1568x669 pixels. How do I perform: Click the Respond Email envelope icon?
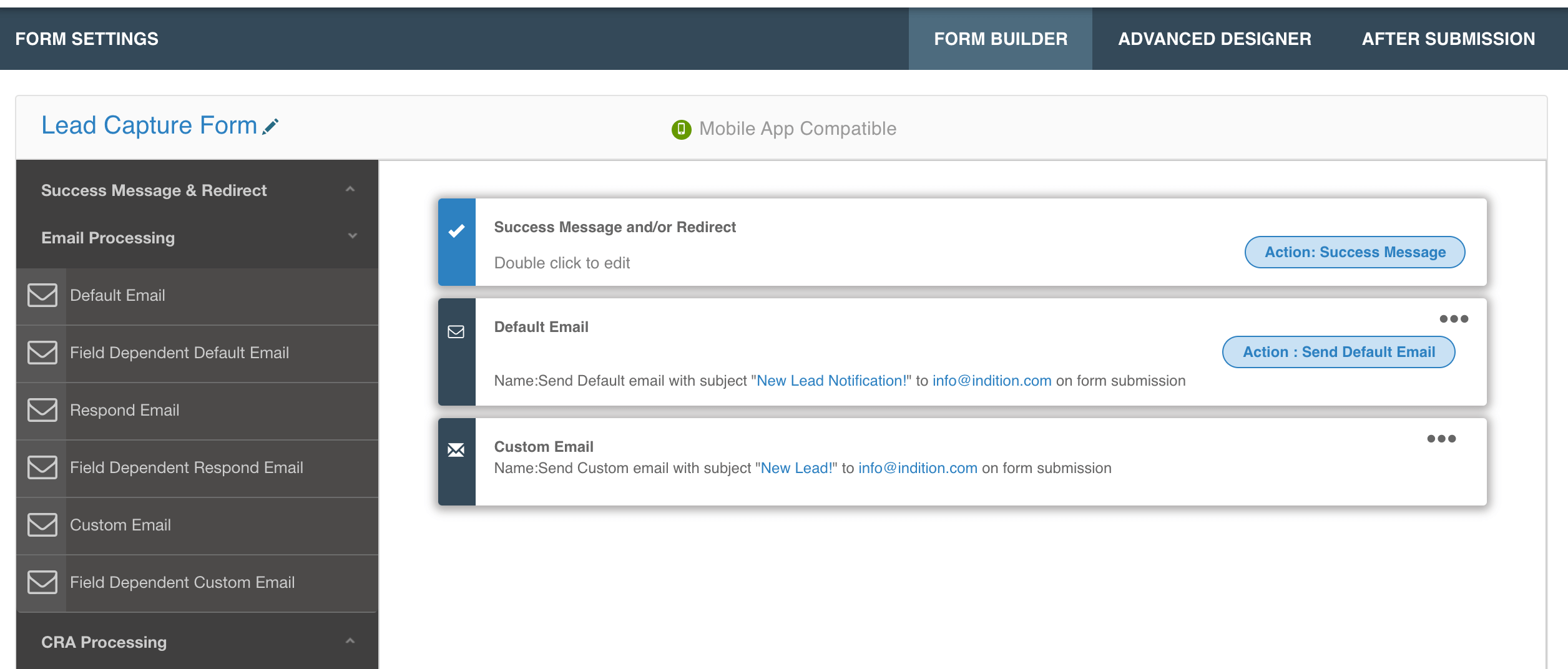(42, 410)
